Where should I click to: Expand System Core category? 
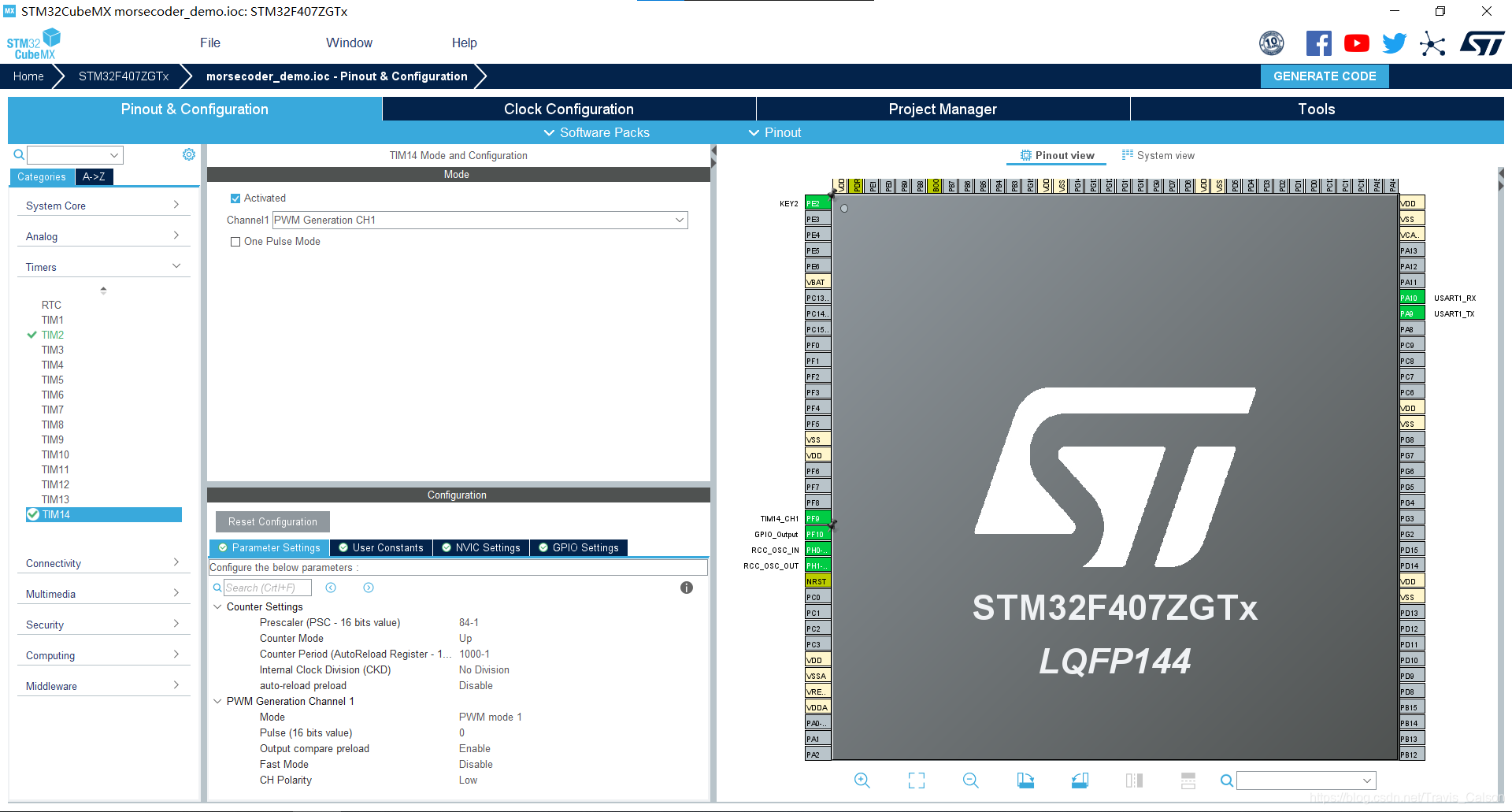[x=103, y=206]
